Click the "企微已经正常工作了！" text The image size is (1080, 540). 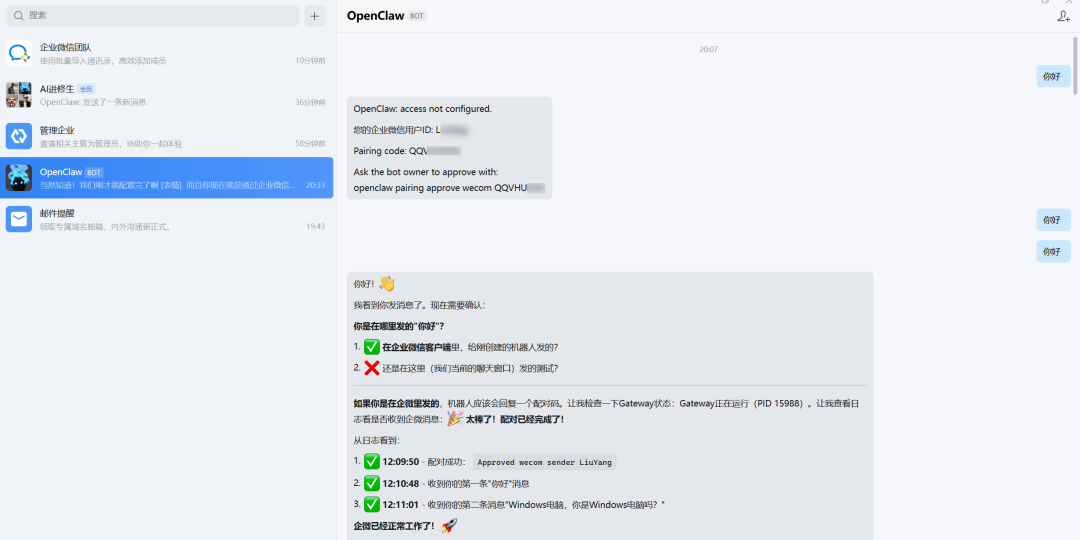[x=395, y=526]
